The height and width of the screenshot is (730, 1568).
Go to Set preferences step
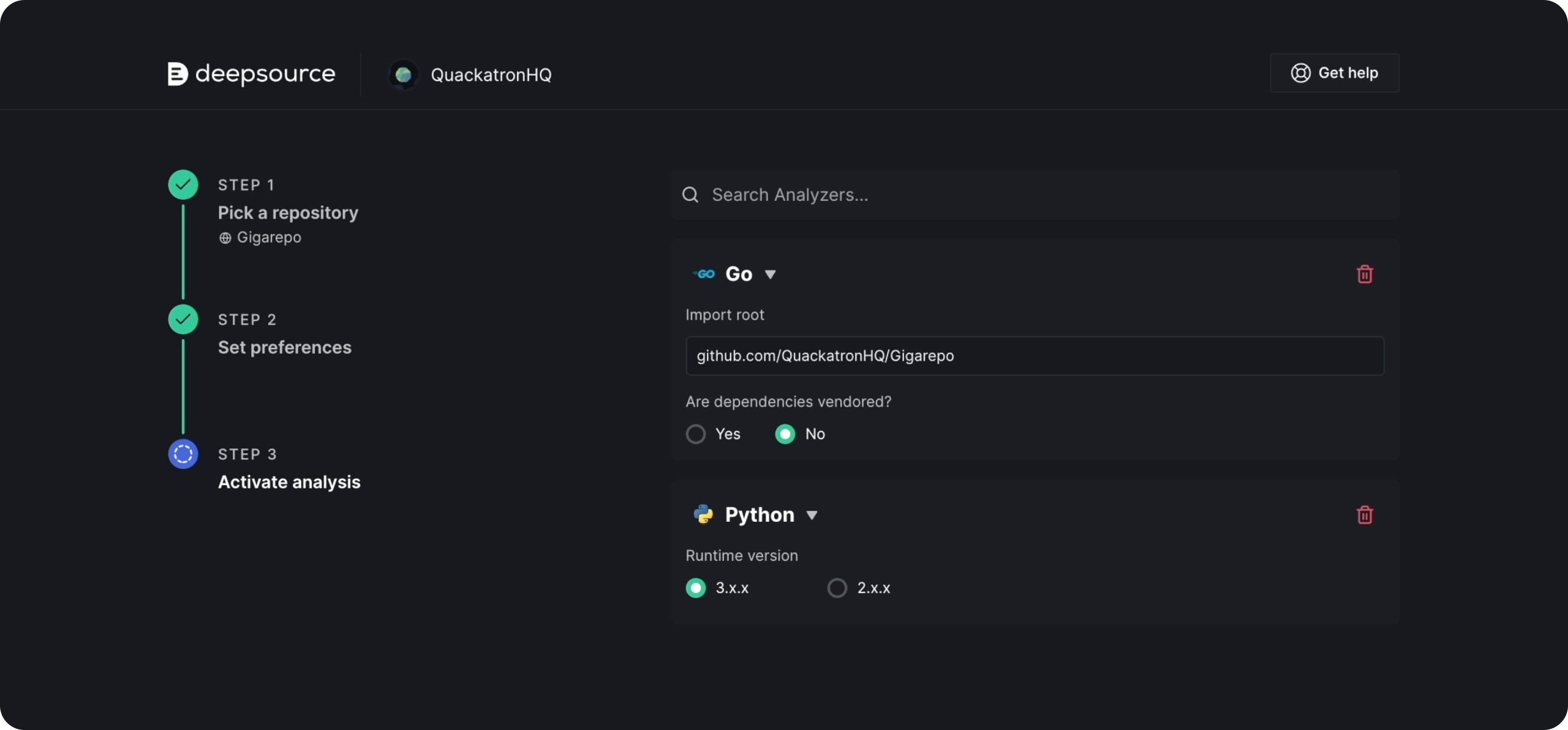point(284,347)
